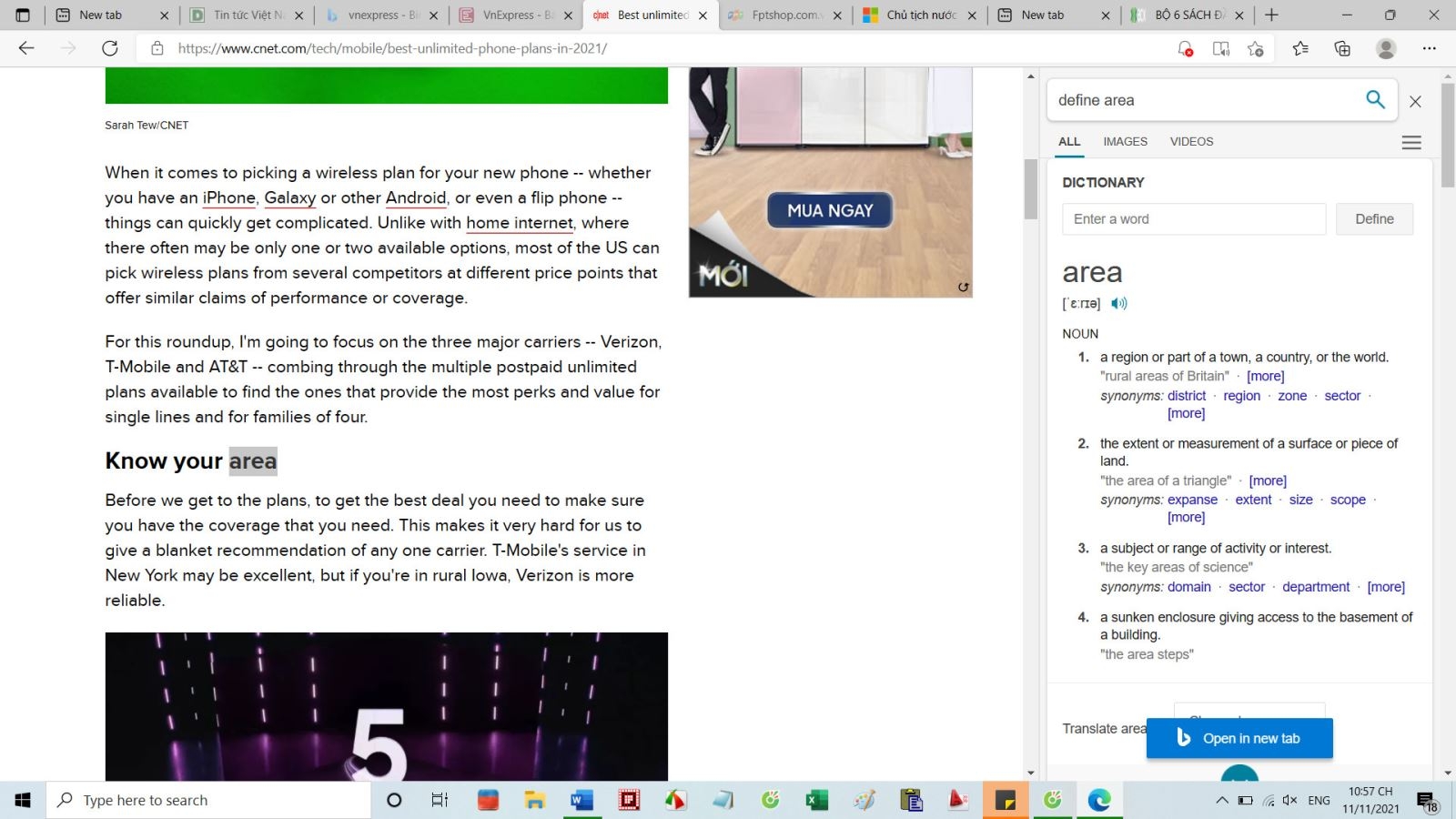Close the define area sidebar

click(1415, 101)
